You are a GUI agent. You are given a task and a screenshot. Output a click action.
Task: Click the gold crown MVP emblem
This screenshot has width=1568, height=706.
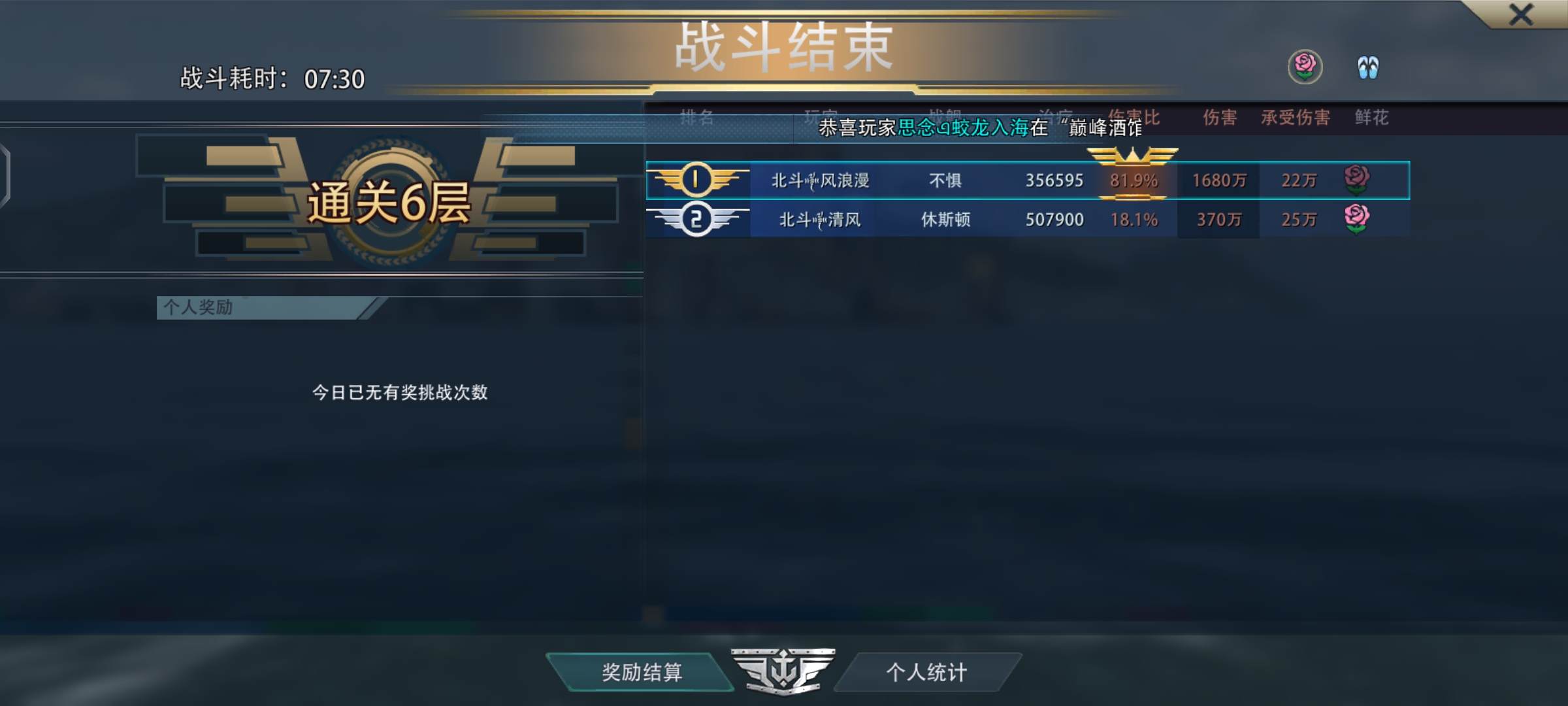1132,157
